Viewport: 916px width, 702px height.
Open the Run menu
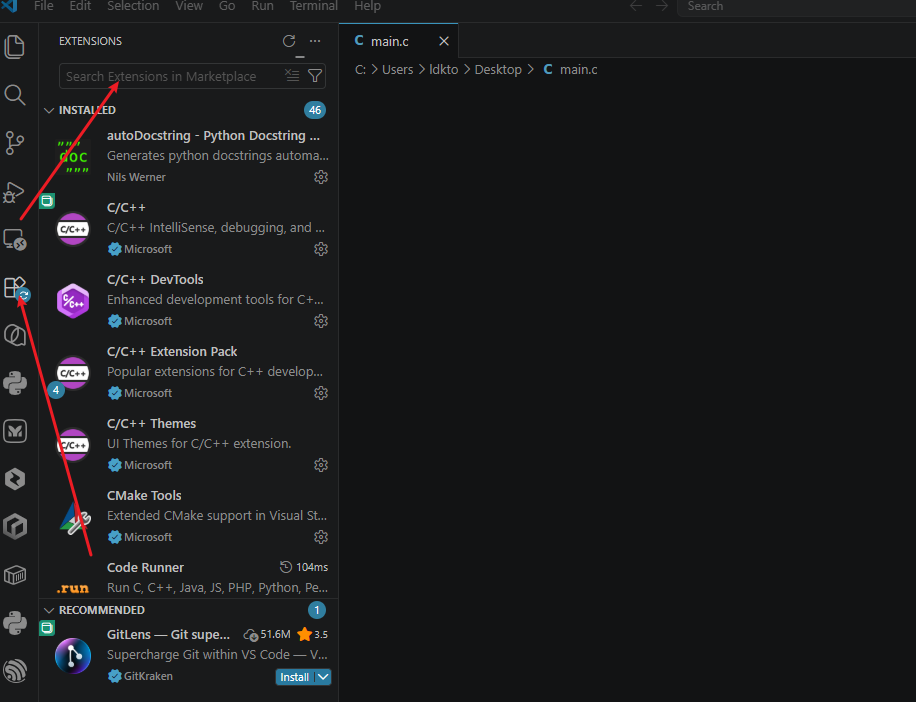(x=262, y=6)
